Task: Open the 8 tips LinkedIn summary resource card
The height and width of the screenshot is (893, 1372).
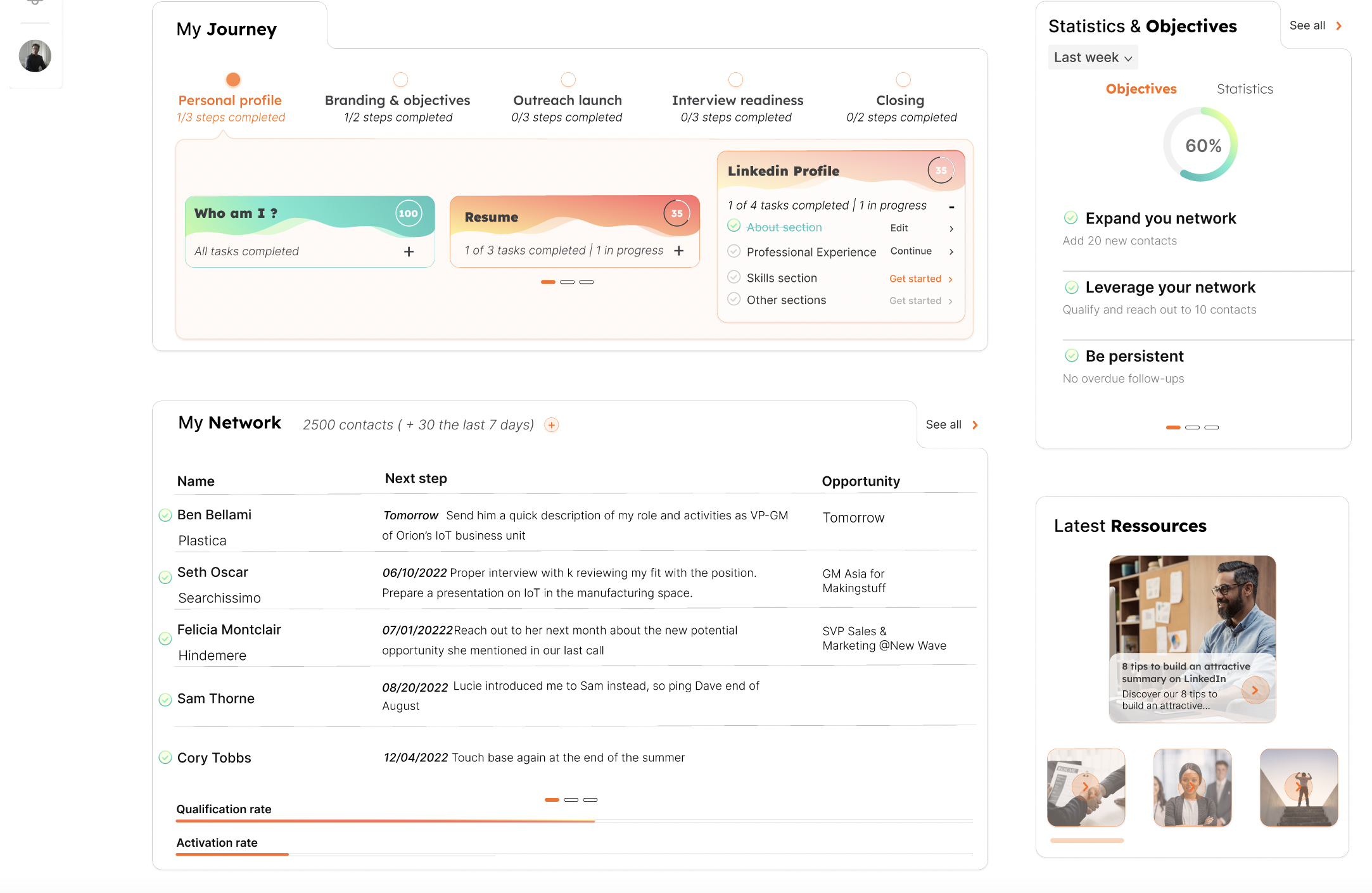Action: click(x=1192, y=639)
